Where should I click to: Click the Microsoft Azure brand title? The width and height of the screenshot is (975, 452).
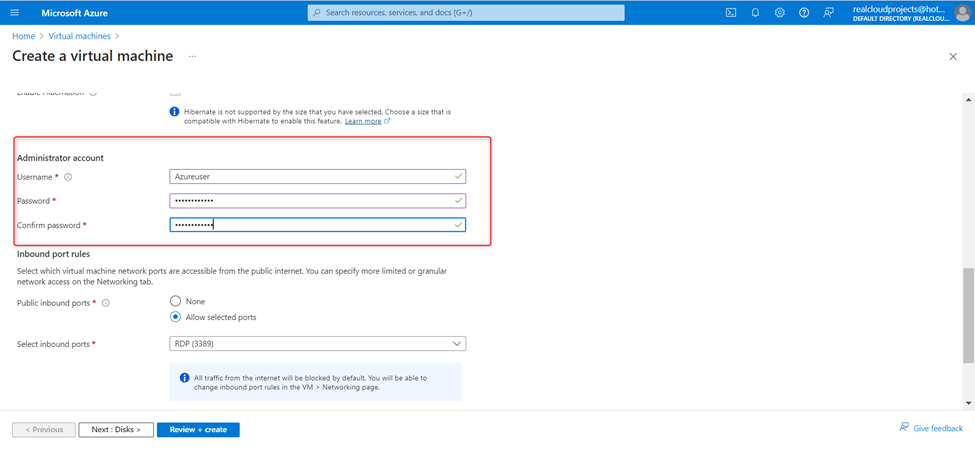point(75,12)
